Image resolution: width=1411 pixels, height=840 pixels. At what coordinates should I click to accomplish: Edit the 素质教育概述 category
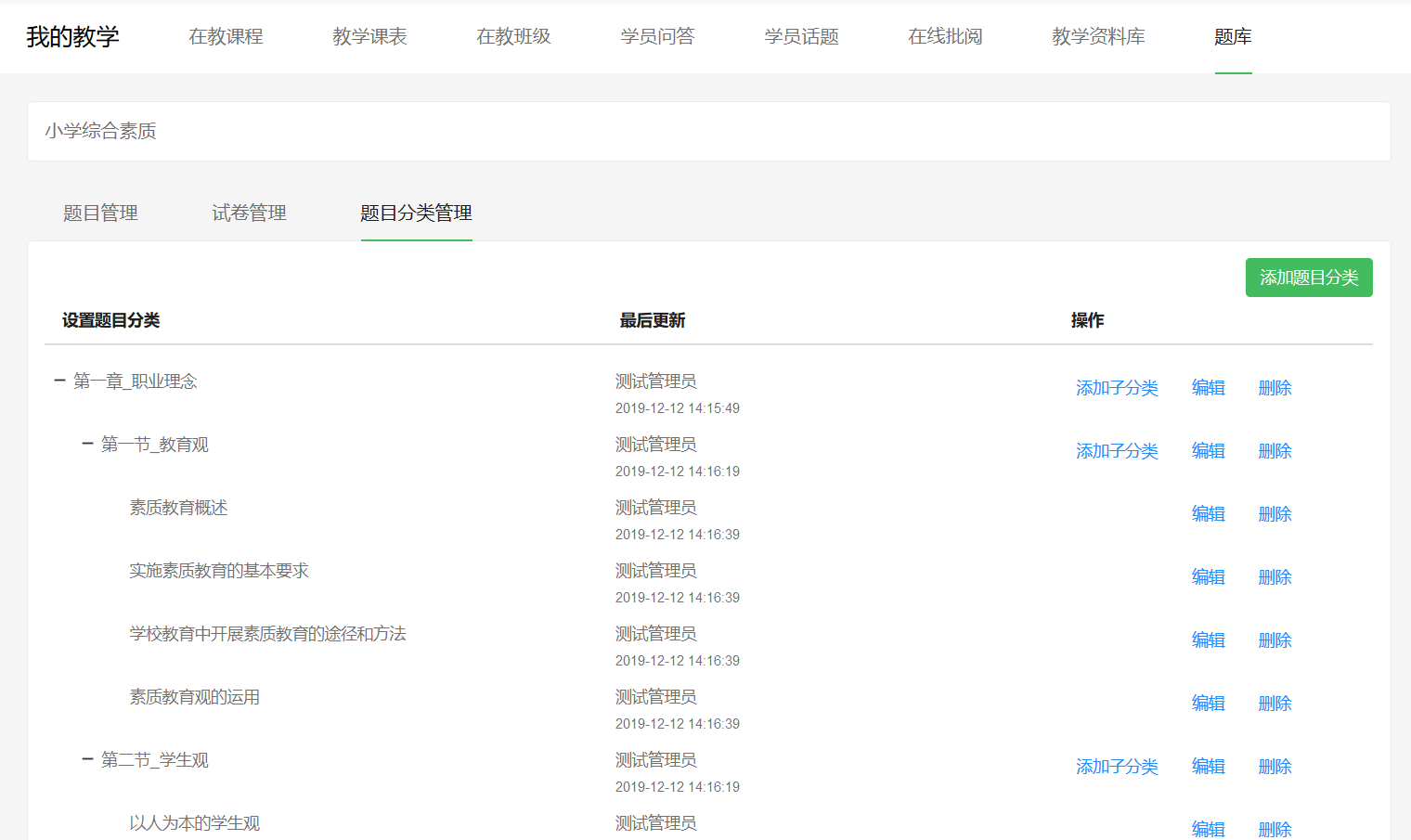point(1208,514)
